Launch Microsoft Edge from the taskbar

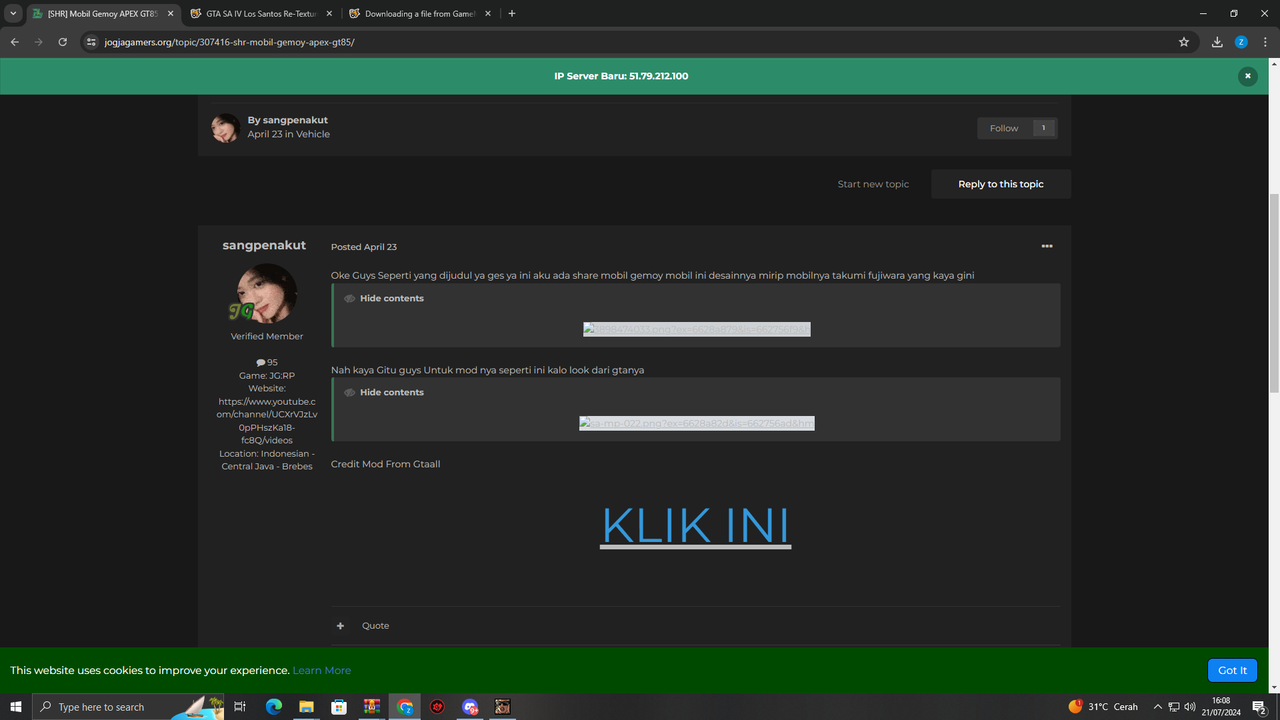pyautogui.click(x=274, y=707)
